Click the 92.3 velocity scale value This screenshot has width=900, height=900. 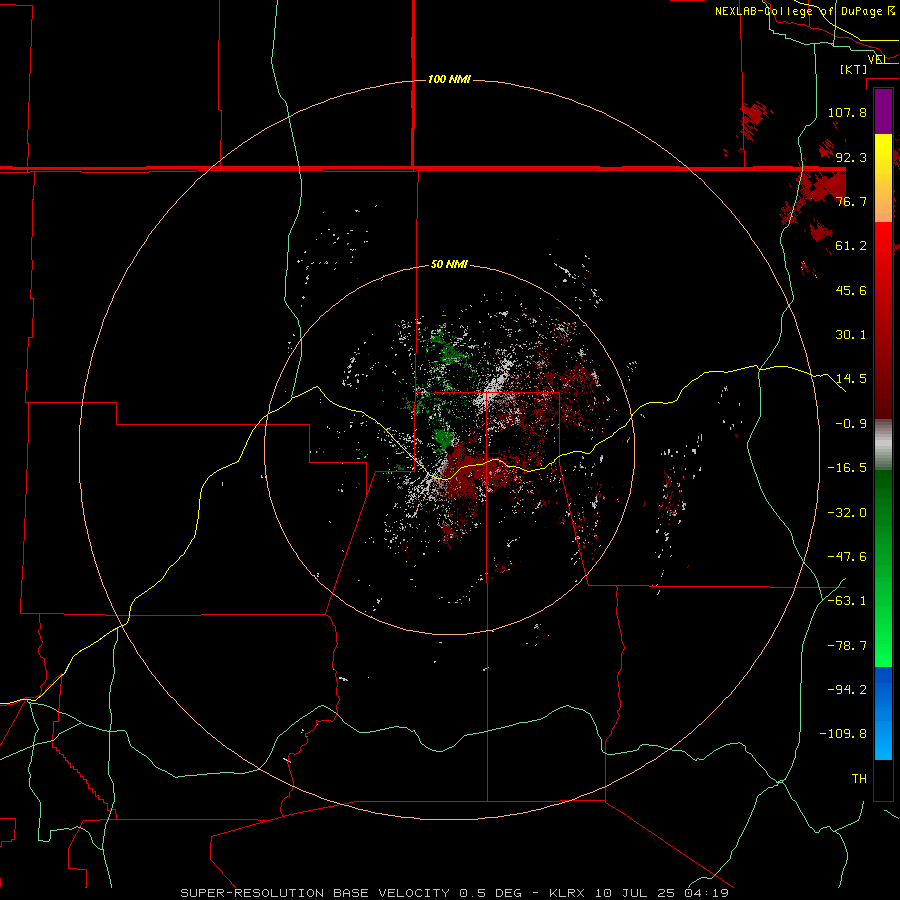pyautogui.click(x=851, y=157)
